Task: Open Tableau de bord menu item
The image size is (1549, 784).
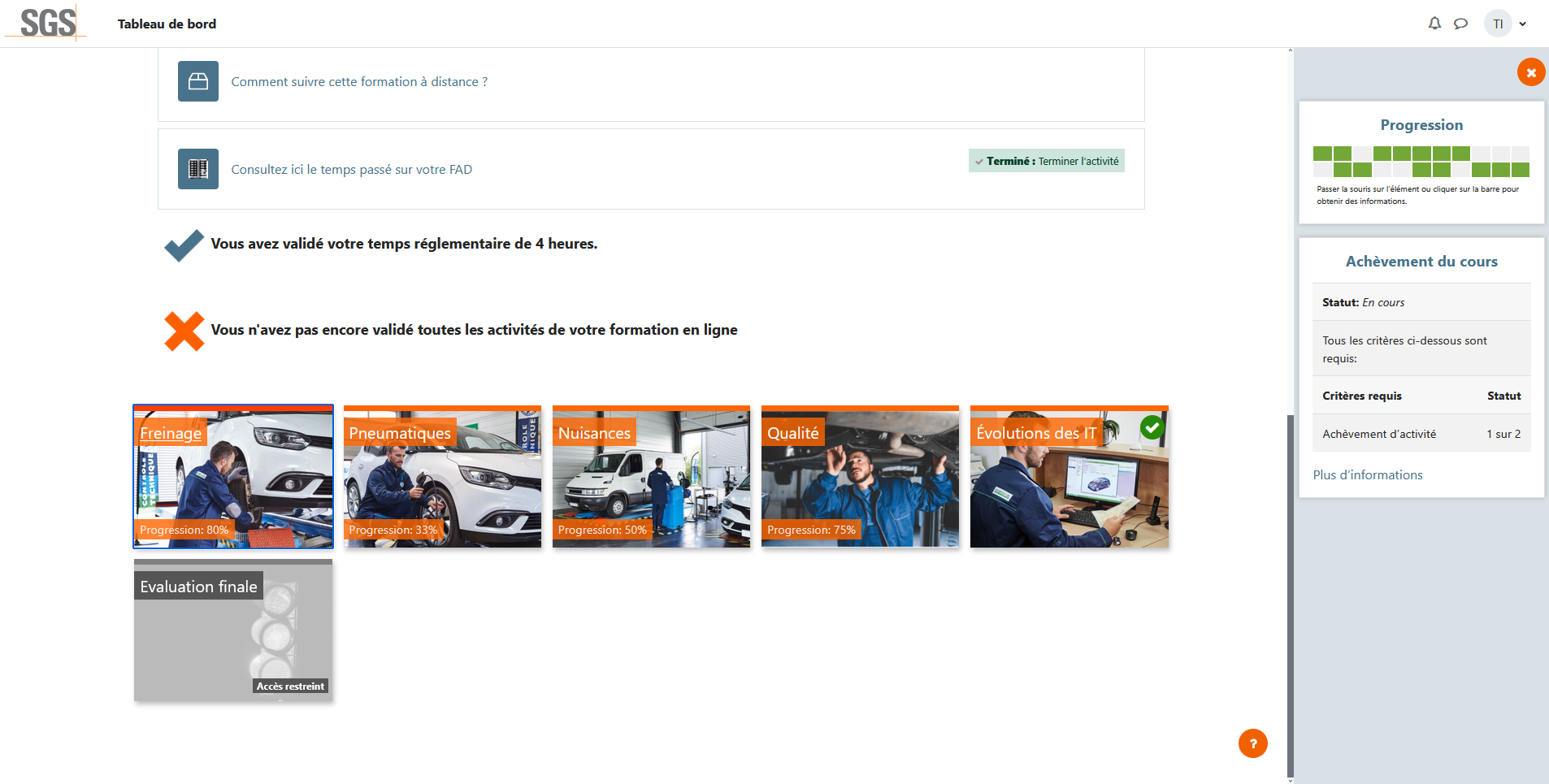Action: pos(167,24)
